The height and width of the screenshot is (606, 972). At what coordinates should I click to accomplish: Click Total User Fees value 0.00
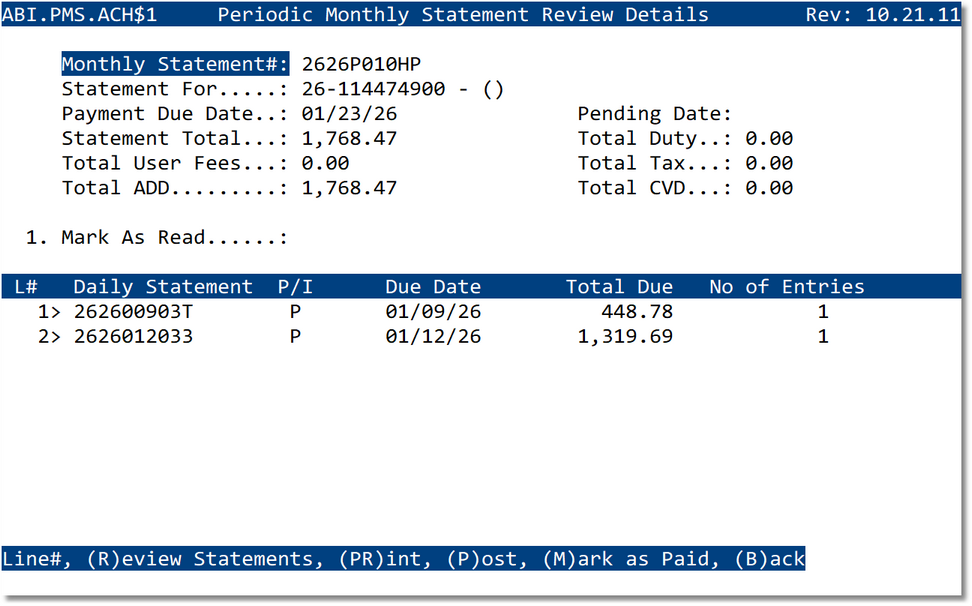pyautogui.click(x=325, y=163)
